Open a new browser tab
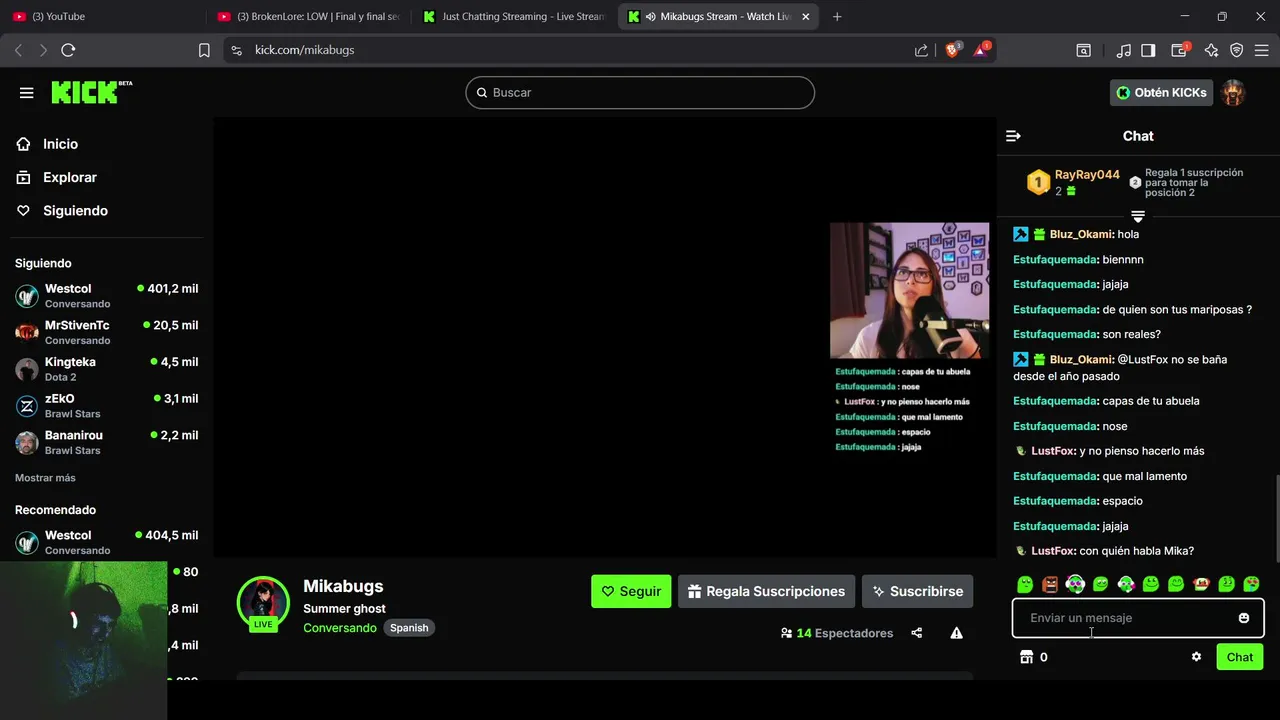Viewport: 1280px width, 720px height. 837,16
